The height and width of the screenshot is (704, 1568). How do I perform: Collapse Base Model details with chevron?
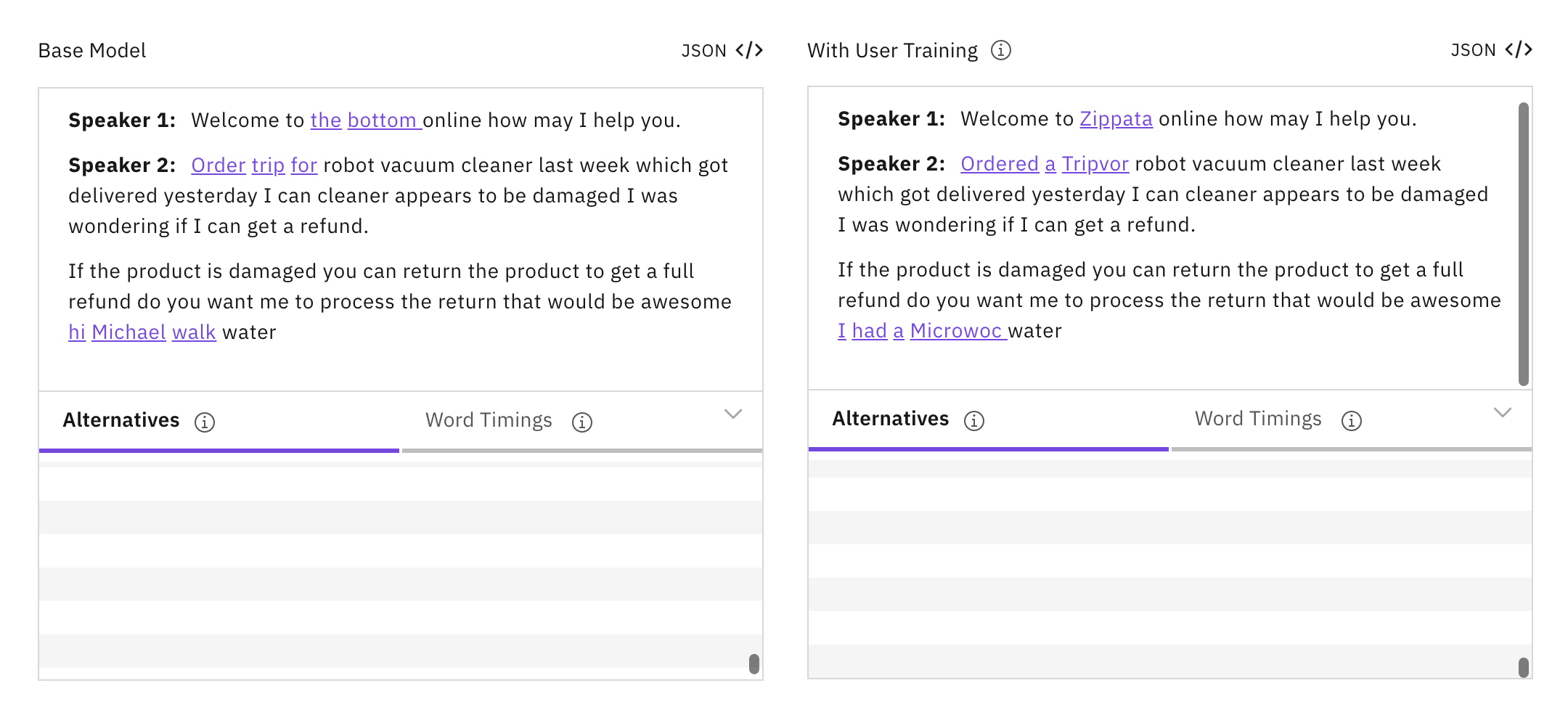[733, 414]
